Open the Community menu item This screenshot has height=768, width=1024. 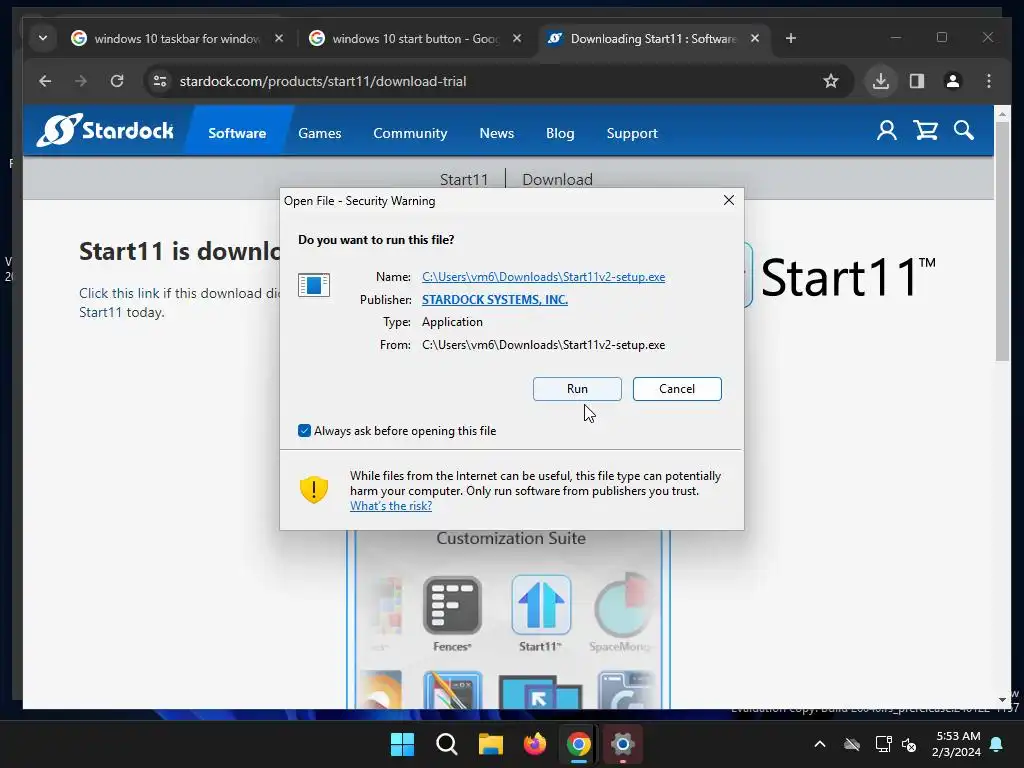pos(410,133)
